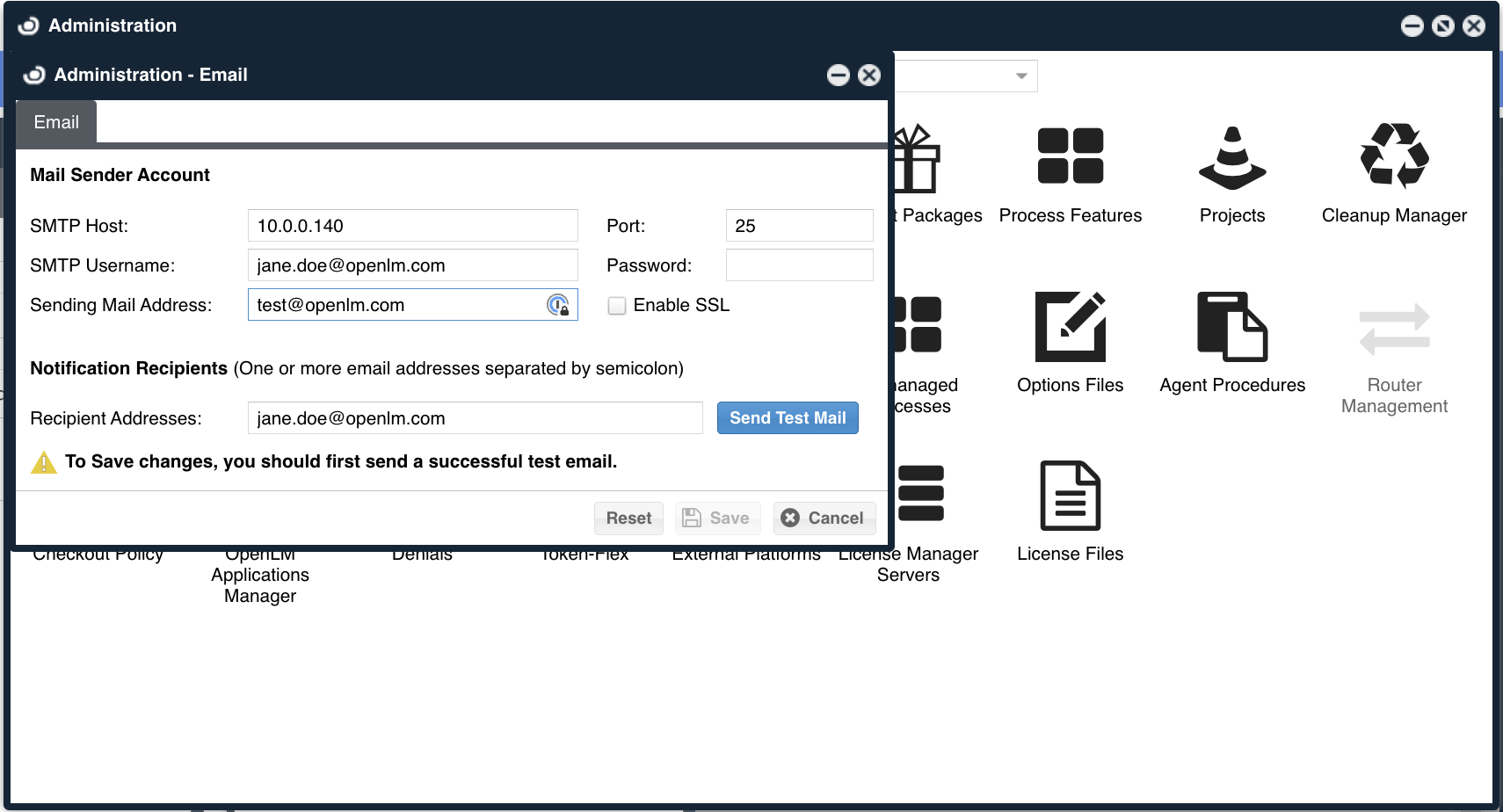
Task: Open the License Files document icon
Action: tap(1070, 496)
